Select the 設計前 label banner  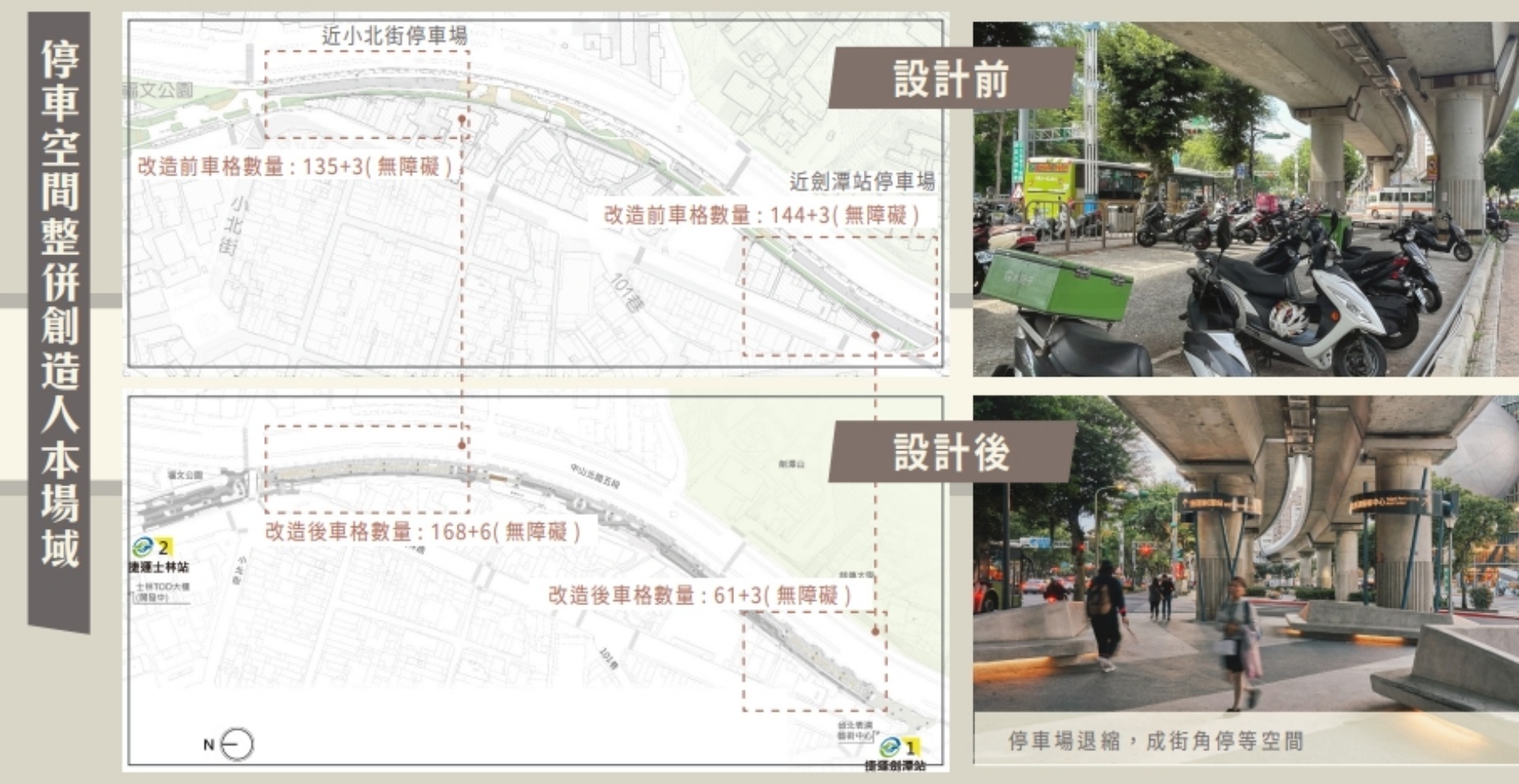[x=951, y=79]
